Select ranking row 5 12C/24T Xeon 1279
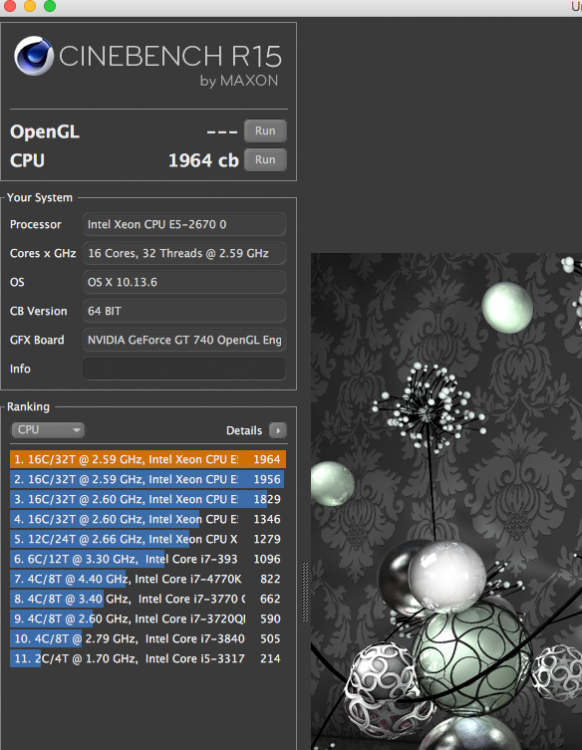Screen dimensions: 582x750 (x=148, y=539)
